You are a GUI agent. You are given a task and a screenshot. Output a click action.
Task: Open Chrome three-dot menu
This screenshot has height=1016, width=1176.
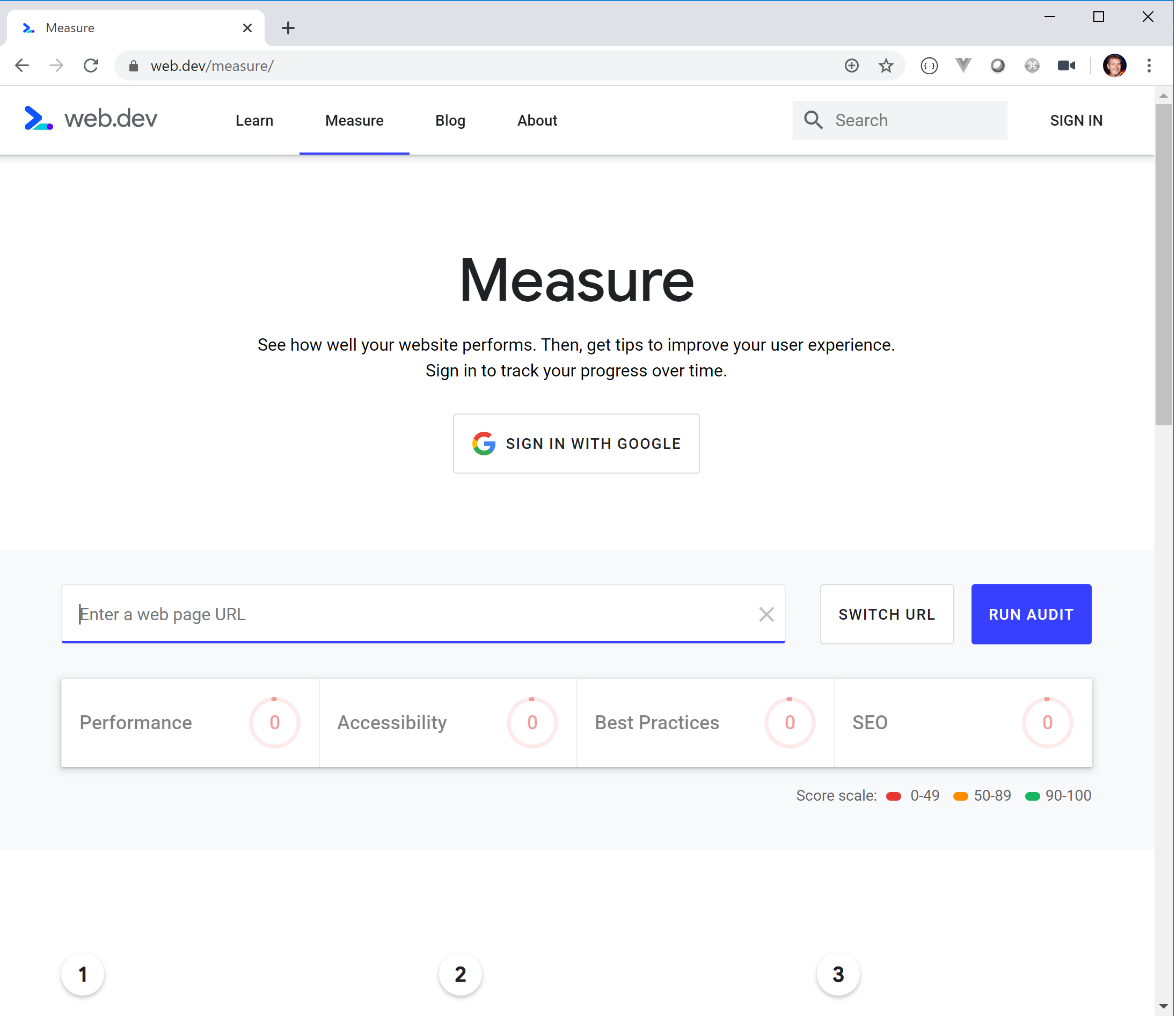click(1149, 66)
